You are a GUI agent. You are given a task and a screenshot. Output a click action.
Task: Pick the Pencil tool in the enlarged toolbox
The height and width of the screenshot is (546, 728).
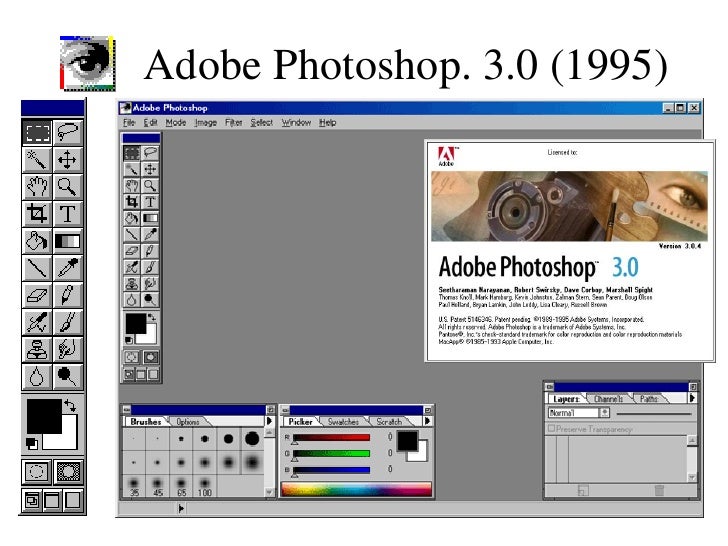(x=68, y=295)
